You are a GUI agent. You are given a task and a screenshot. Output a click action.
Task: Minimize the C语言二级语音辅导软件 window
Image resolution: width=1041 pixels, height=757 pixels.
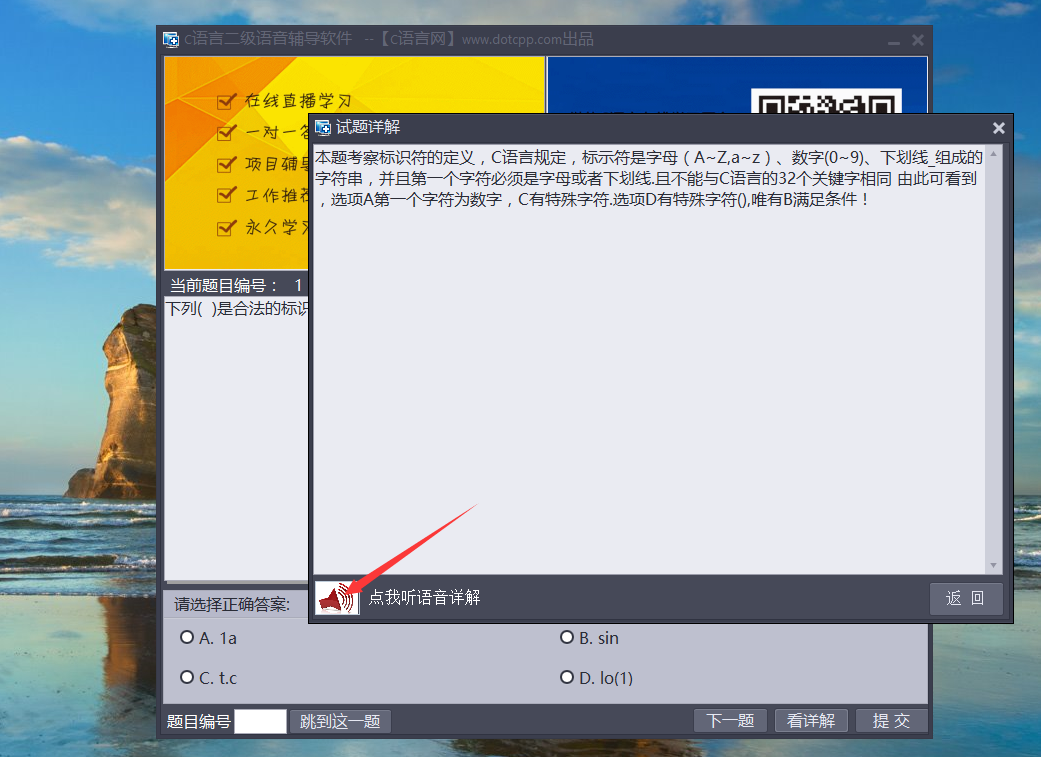(893, 41)
